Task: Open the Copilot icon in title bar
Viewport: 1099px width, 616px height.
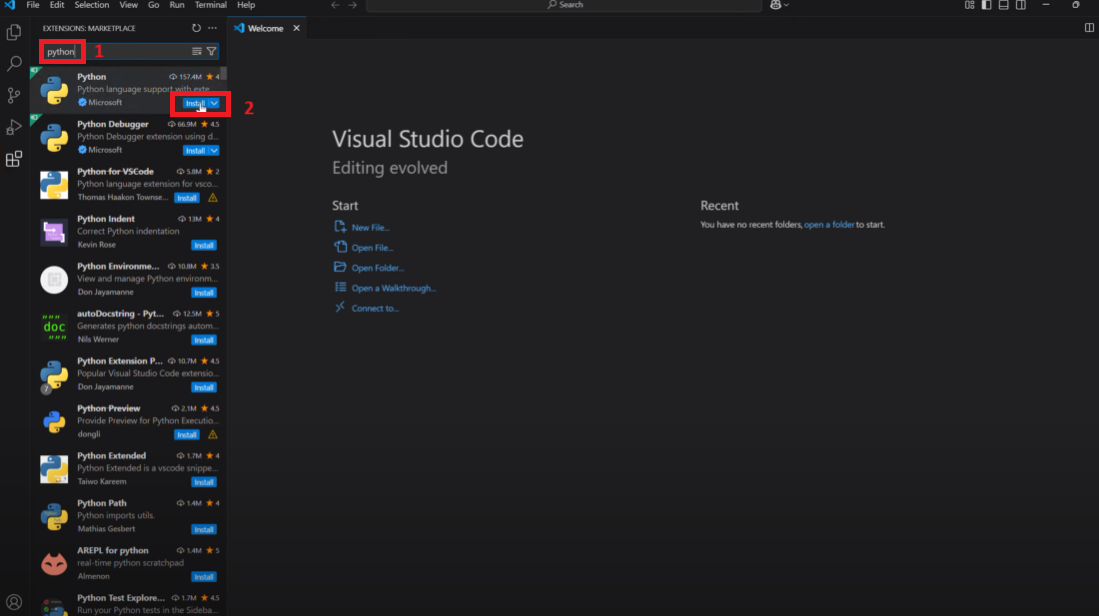Action: (775, 5)
